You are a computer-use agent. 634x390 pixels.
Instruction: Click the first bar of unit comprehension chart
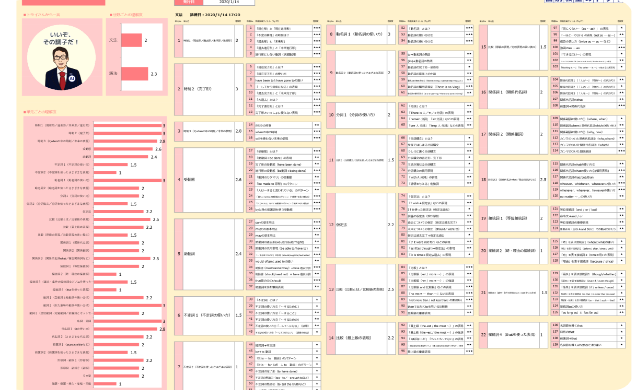pyautogui.click(x=128, y=125)
